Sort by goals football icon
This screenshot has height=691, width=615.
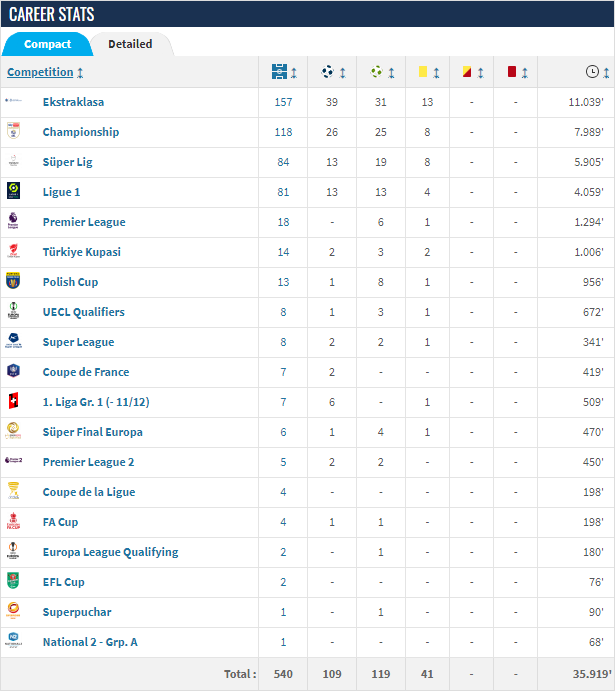(327, 71)
